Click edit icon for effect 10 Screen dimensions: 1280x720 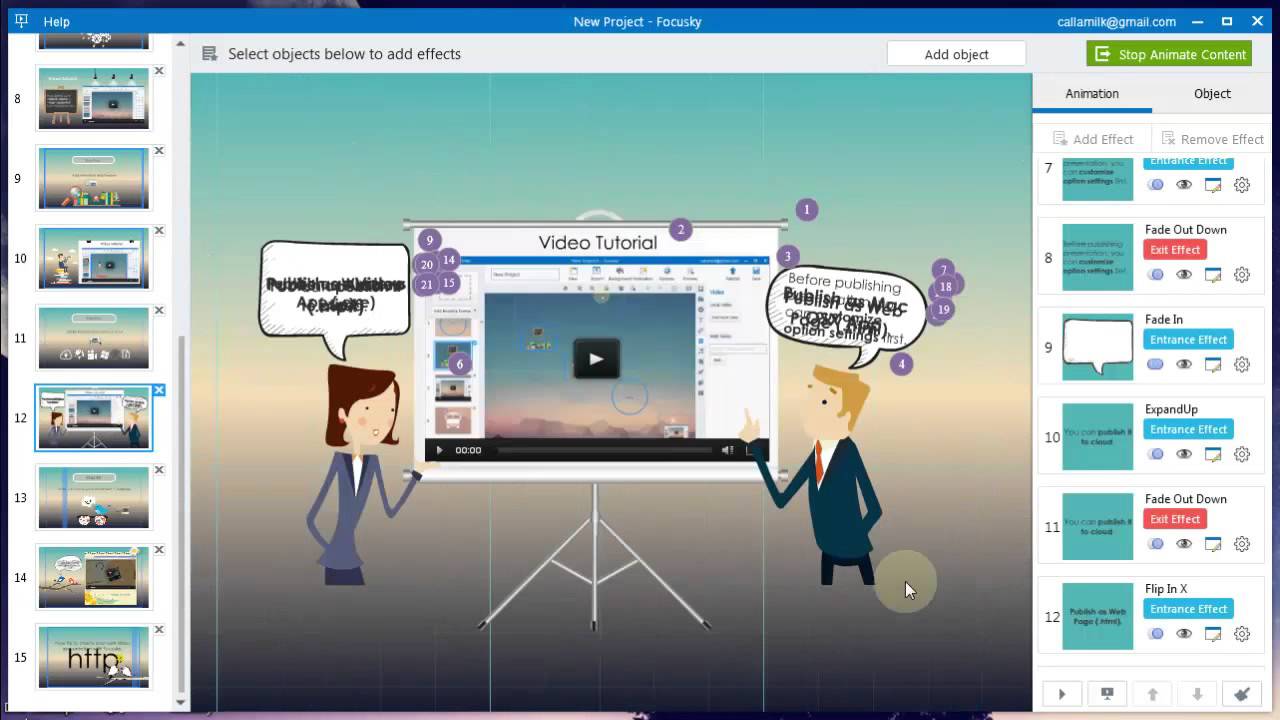pos(1213,454)
